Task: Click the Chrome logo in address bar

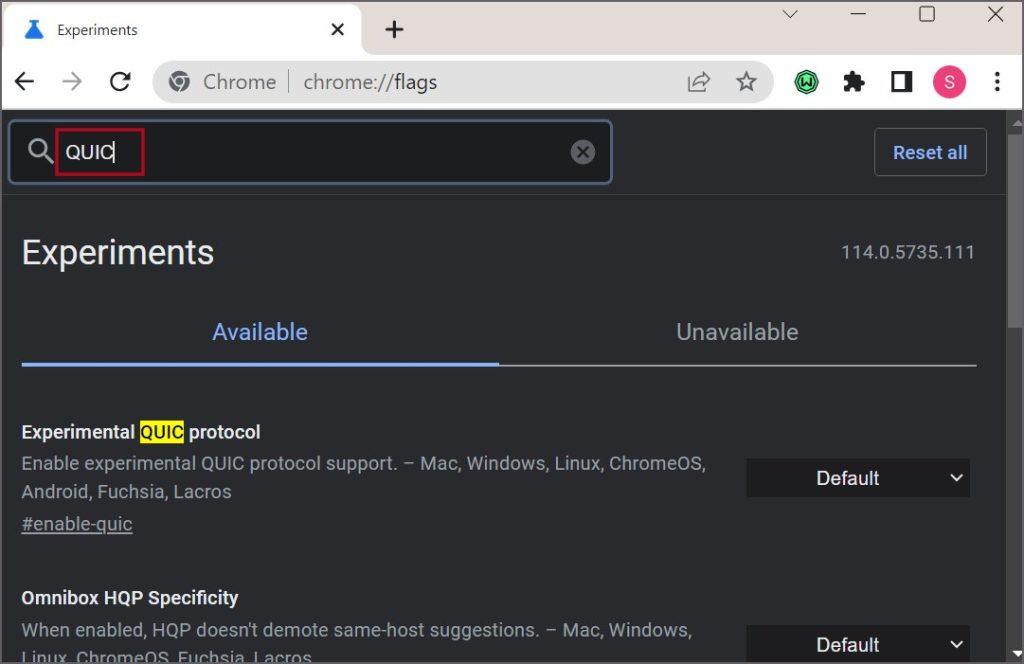Action: coord(179,82)
